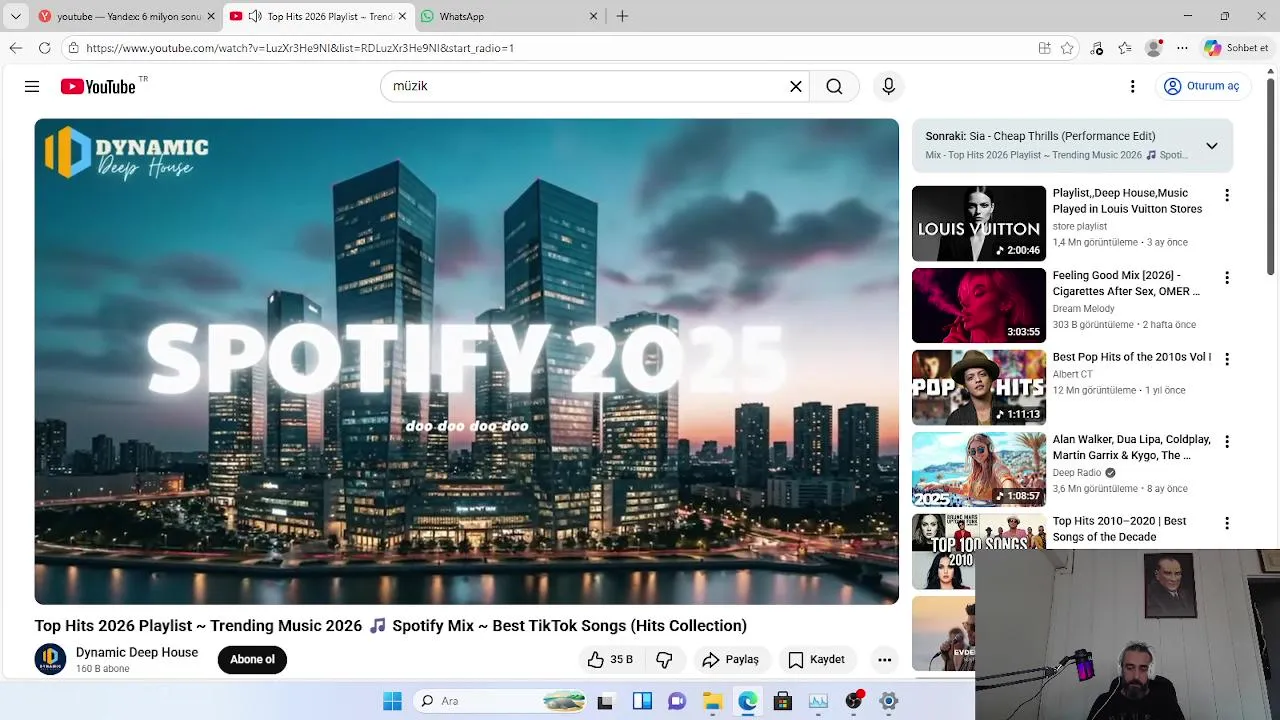Open the browser profile avatar
The width and height of the screenshot is (1280, 720).
coord(1154,48)
